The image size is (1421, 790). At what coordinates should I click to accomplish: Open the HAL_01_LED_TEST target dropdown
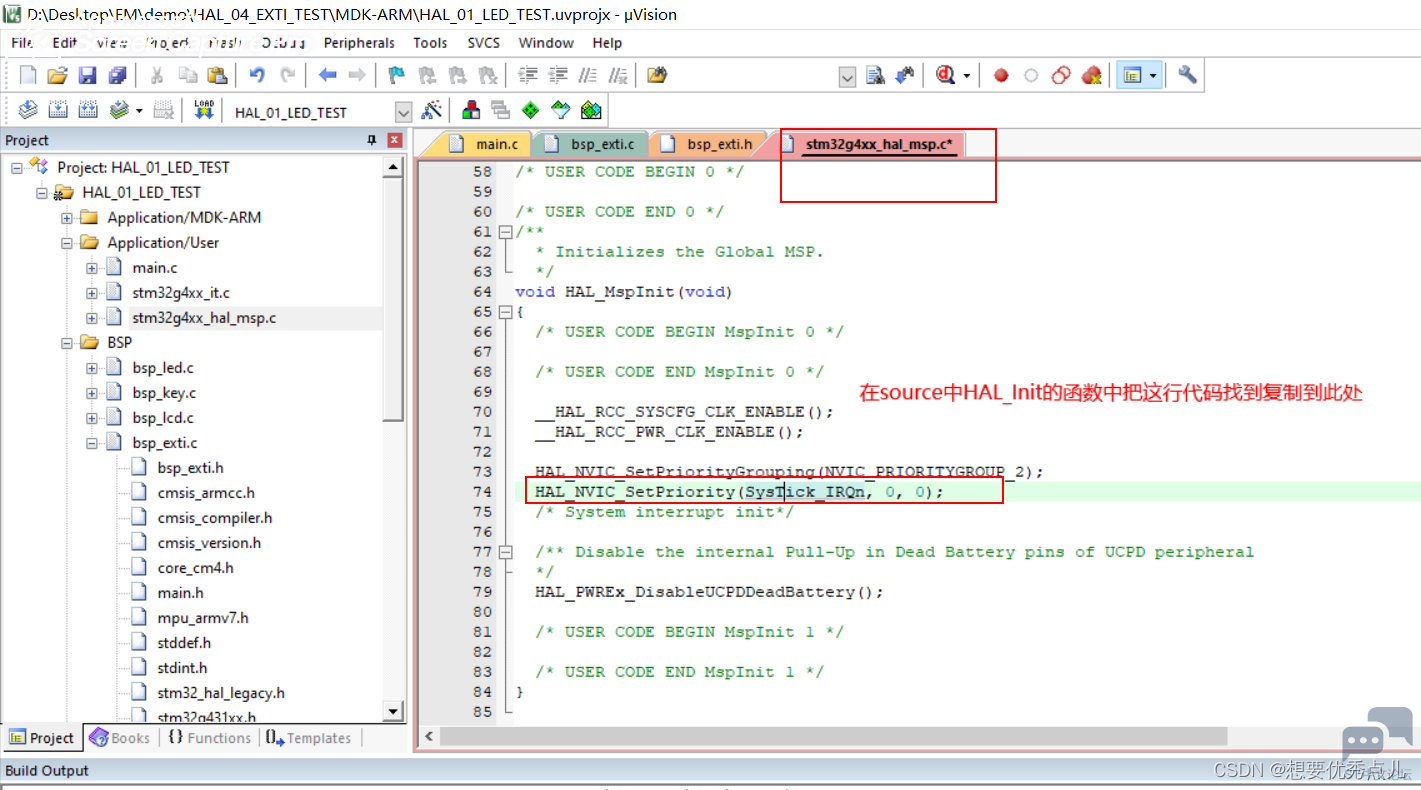point(403,112)
